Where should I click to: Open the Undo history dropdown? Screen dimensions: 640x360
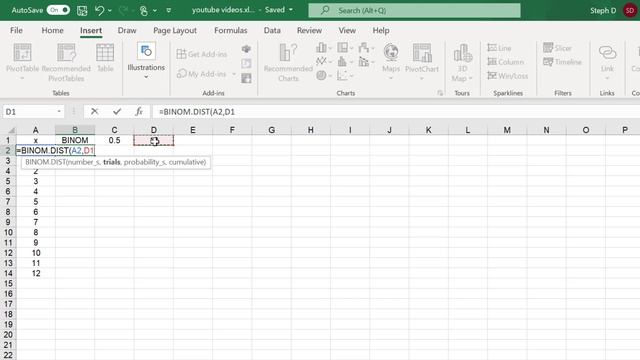(x=110, y=11)
